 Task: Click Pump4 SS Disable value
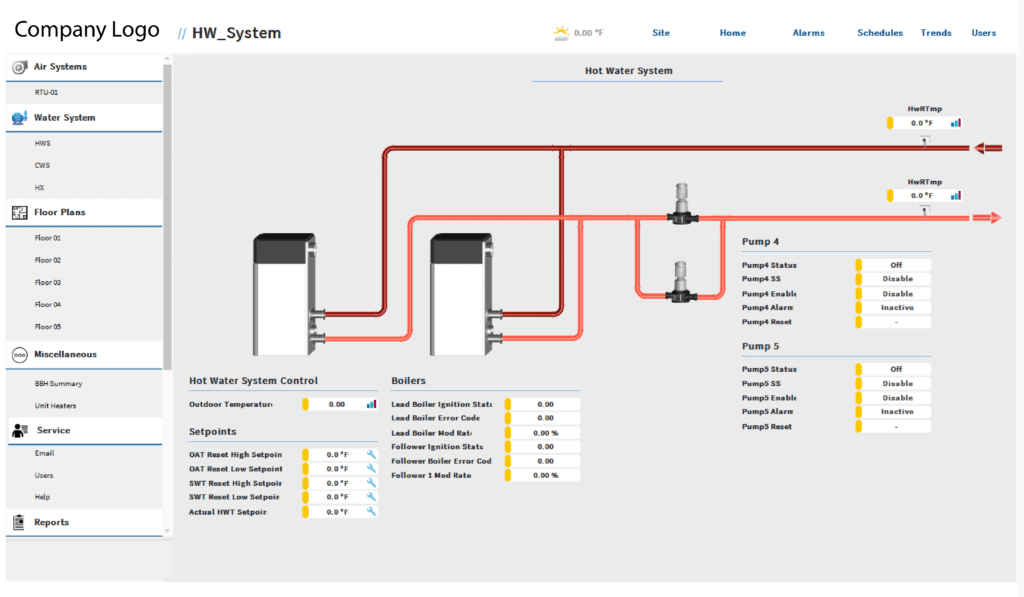click(x=896, y=279)
